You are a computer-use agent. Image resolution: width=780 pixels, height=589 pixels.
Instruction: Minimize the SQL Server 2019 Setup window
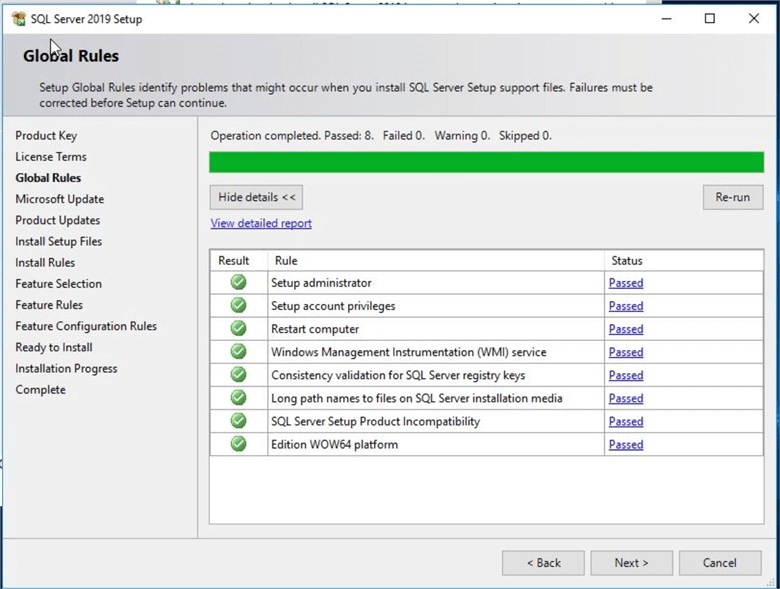coord(667,19)
